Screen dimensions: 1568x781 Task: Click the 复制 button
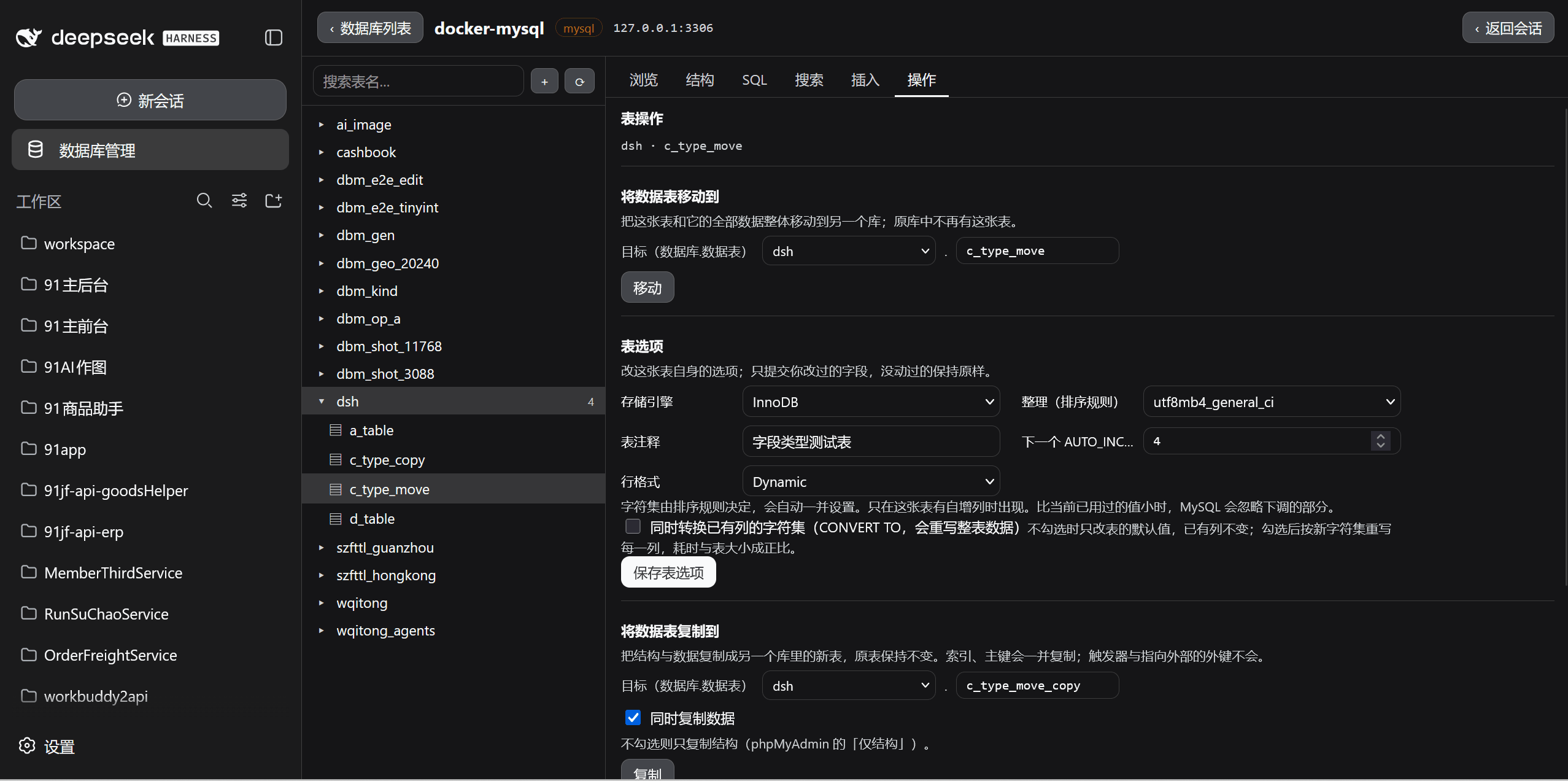(647, 771)
